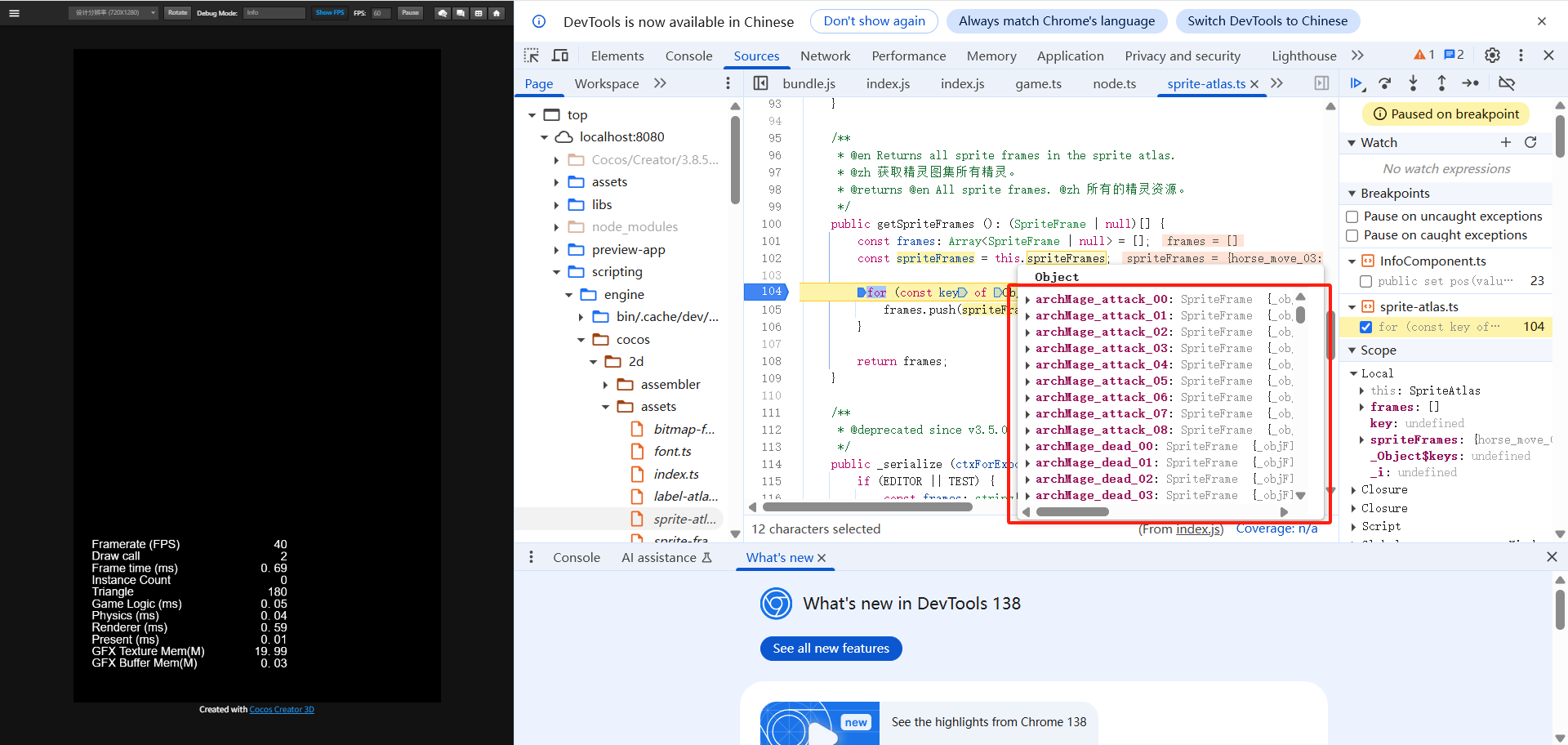This screenshot has height=745, width=1568.
Task: Open the navigator three-dot more options menu
Action: 728,83
